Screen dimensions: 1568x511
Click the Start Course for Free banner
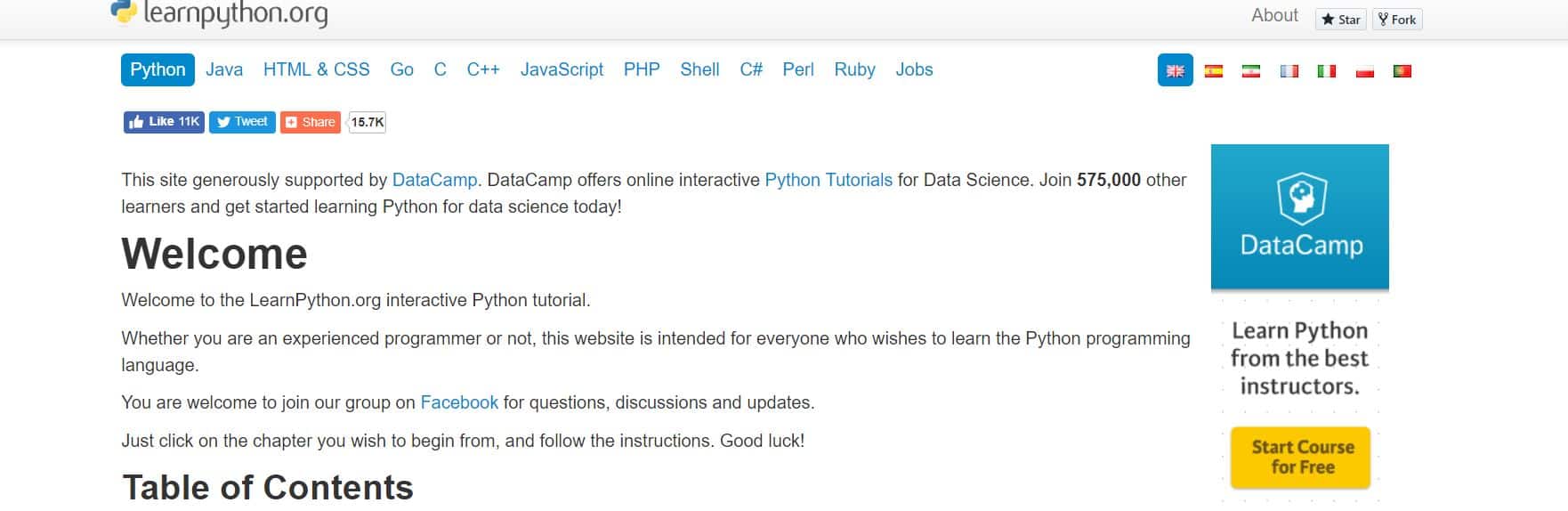click(1301, 458)
